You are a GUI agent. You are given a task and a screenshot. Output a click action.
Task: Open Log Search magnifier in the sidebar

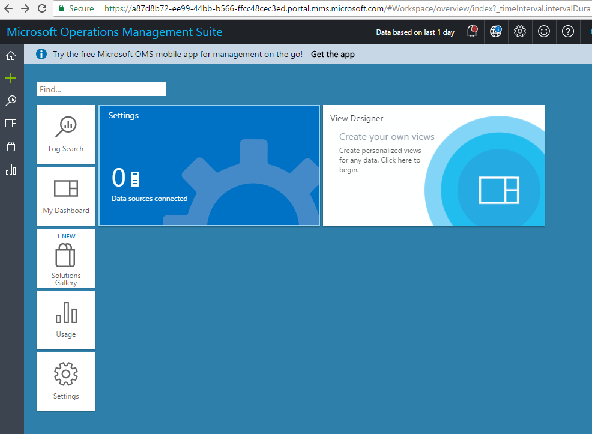[x=11, y=100]
